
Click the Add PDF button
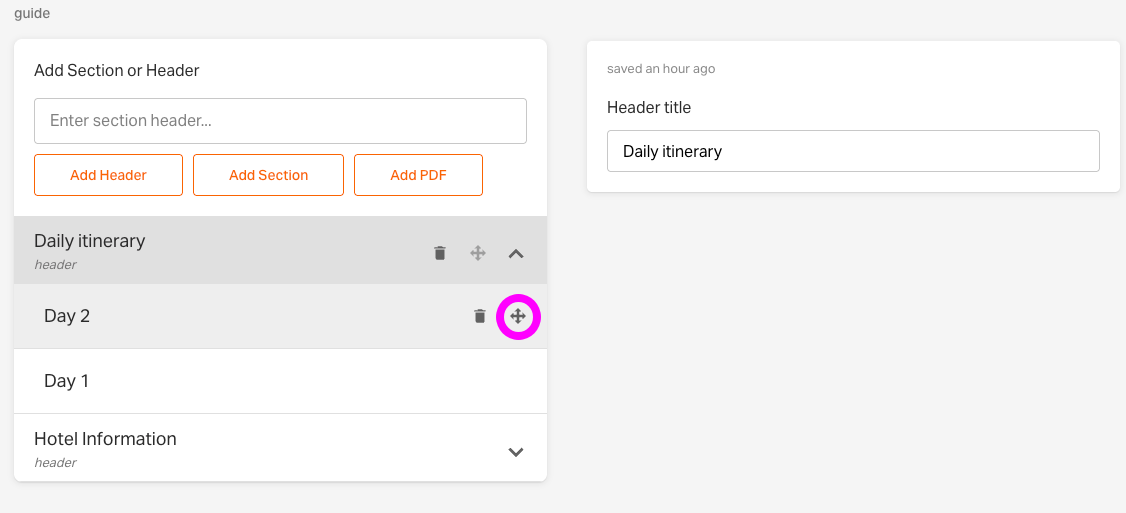click(x=419, y=175)
